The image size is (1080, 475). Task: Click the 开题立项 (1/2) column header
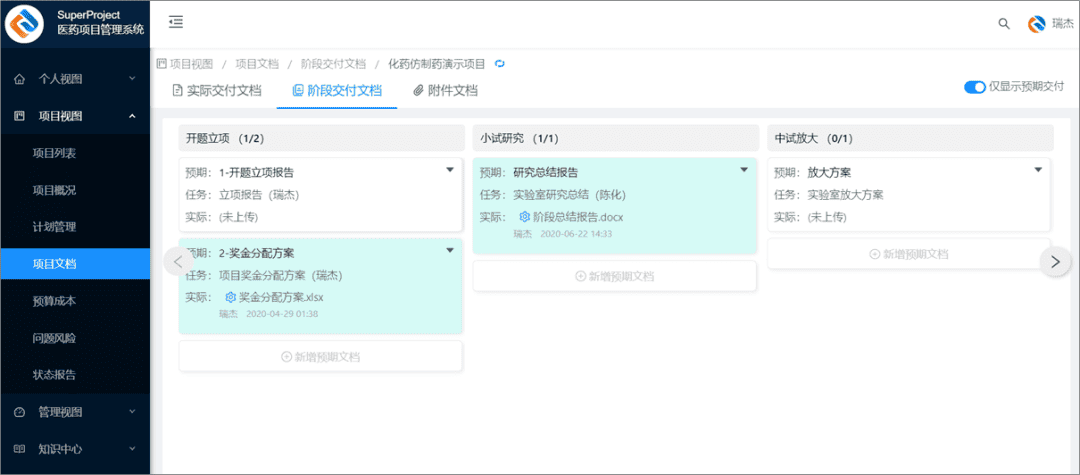321,138
